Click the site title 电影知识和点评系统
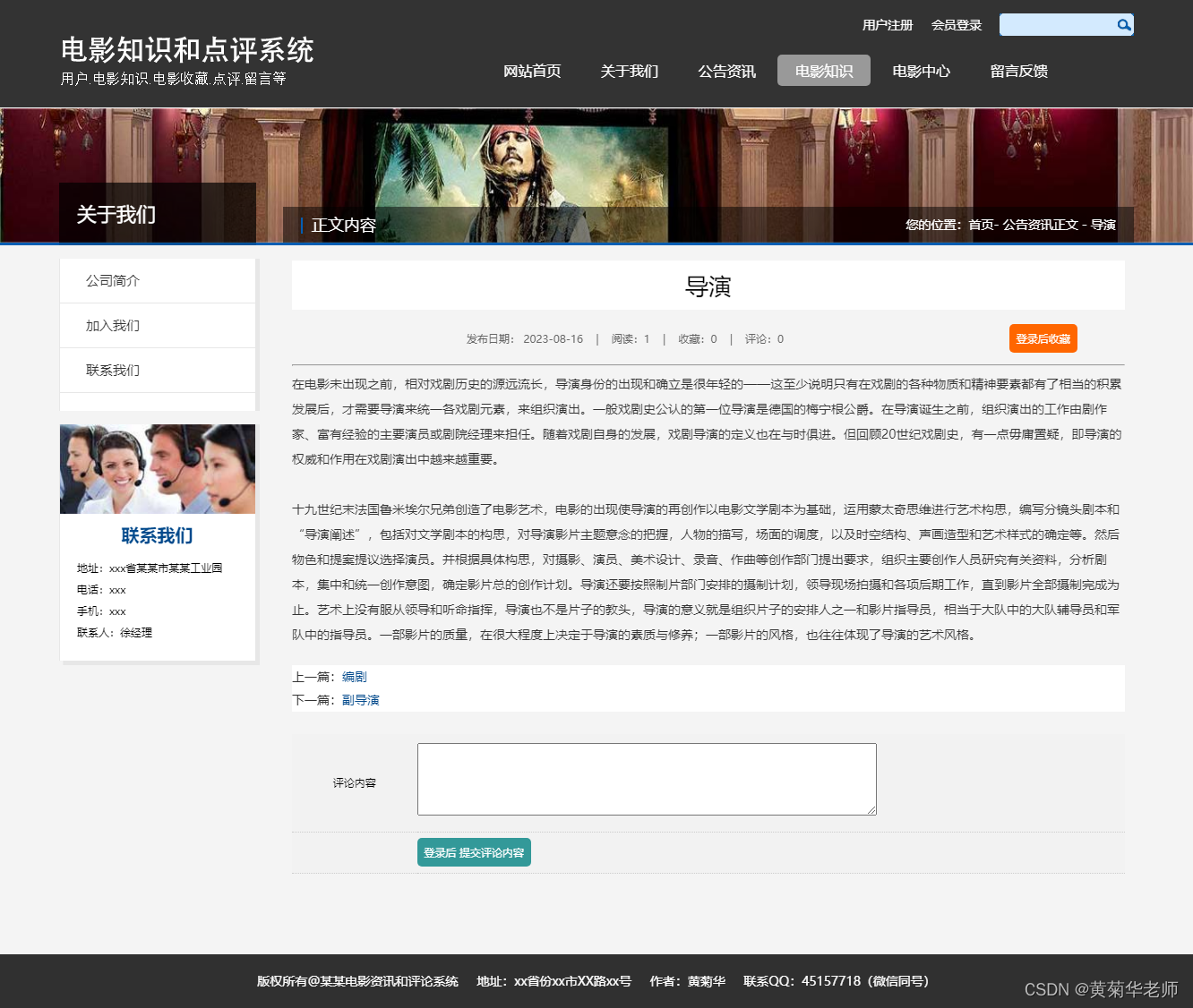 coord(187,49)
